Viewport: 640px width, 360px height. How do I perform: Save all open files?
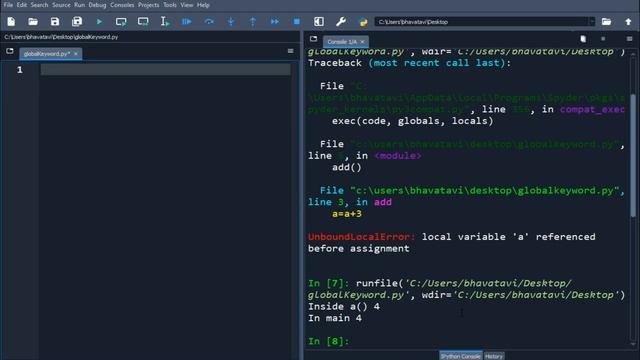pyautogui.click(x=77, y=22)
